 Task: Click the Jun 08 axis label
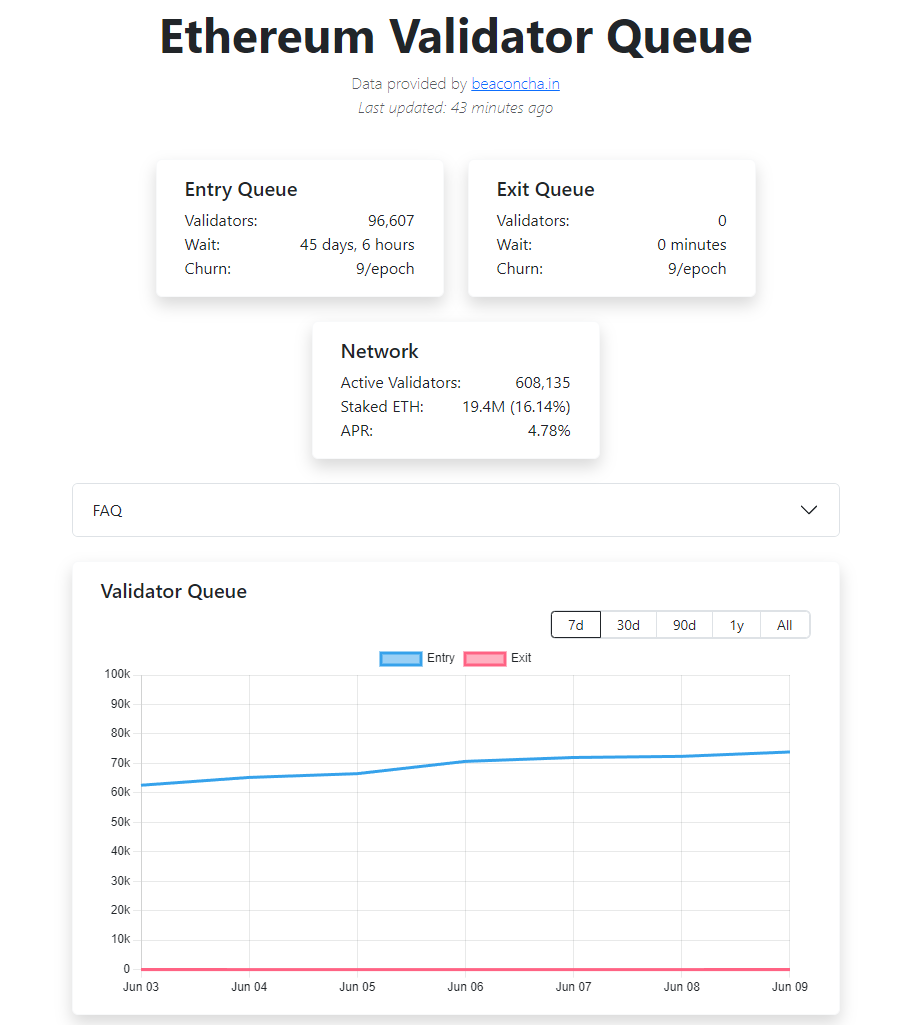[x=682, y=986]
